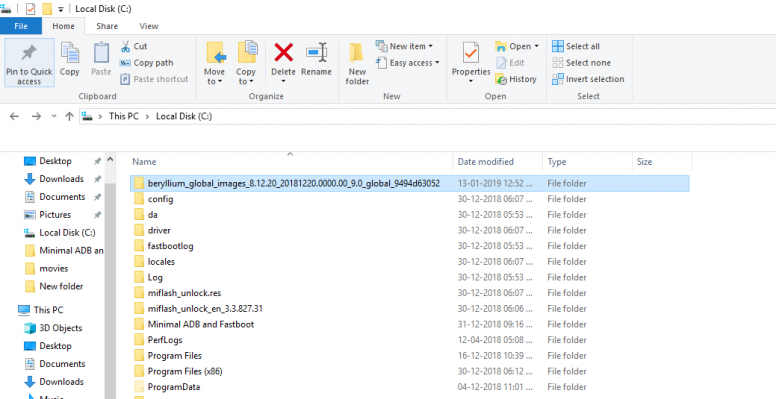Open Local Disk (C:) in sidebar
This screenshot has height=399, width=776.
tap(67, 233)
